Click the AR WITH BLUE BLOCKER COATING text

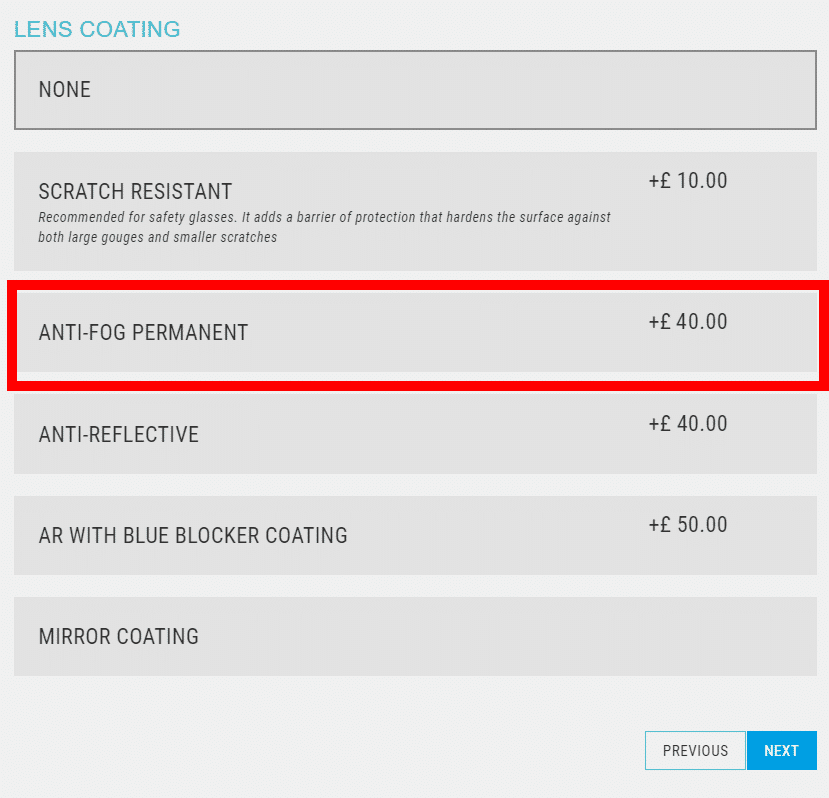pos(193,536)
